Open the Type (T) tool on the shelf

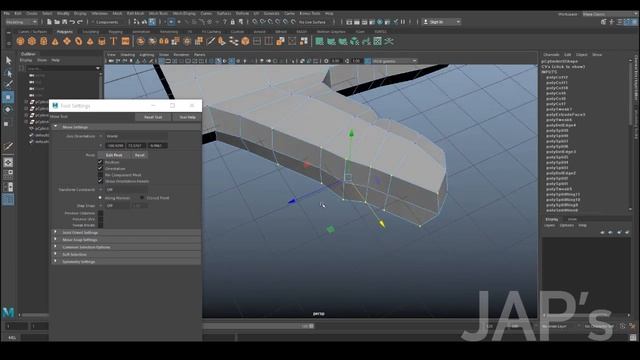click(x=113, y=41)
